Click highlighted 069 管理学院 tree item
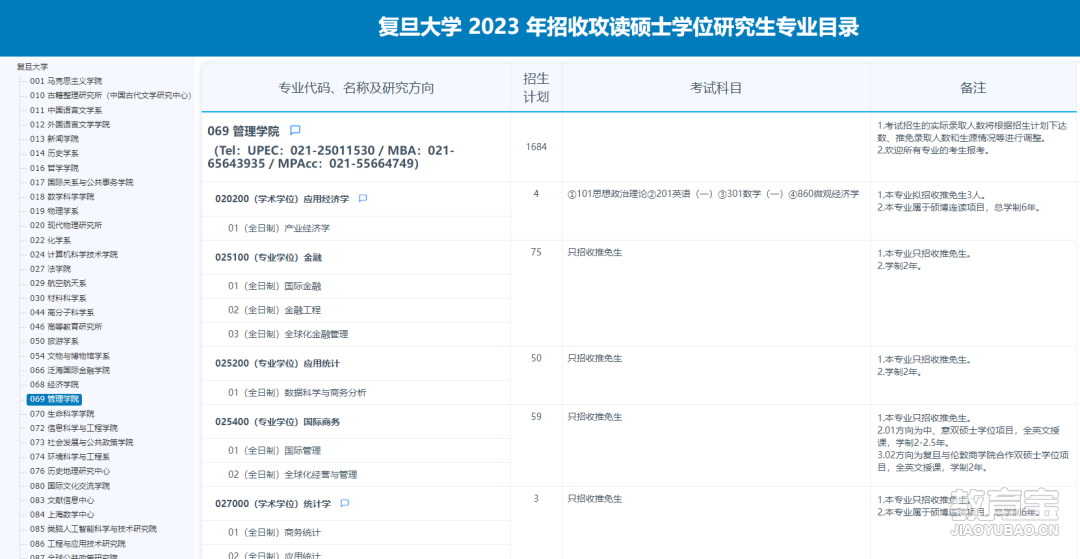Image resolution: width=1080 pixels, height=559 pixels. (x=54, y=399)
